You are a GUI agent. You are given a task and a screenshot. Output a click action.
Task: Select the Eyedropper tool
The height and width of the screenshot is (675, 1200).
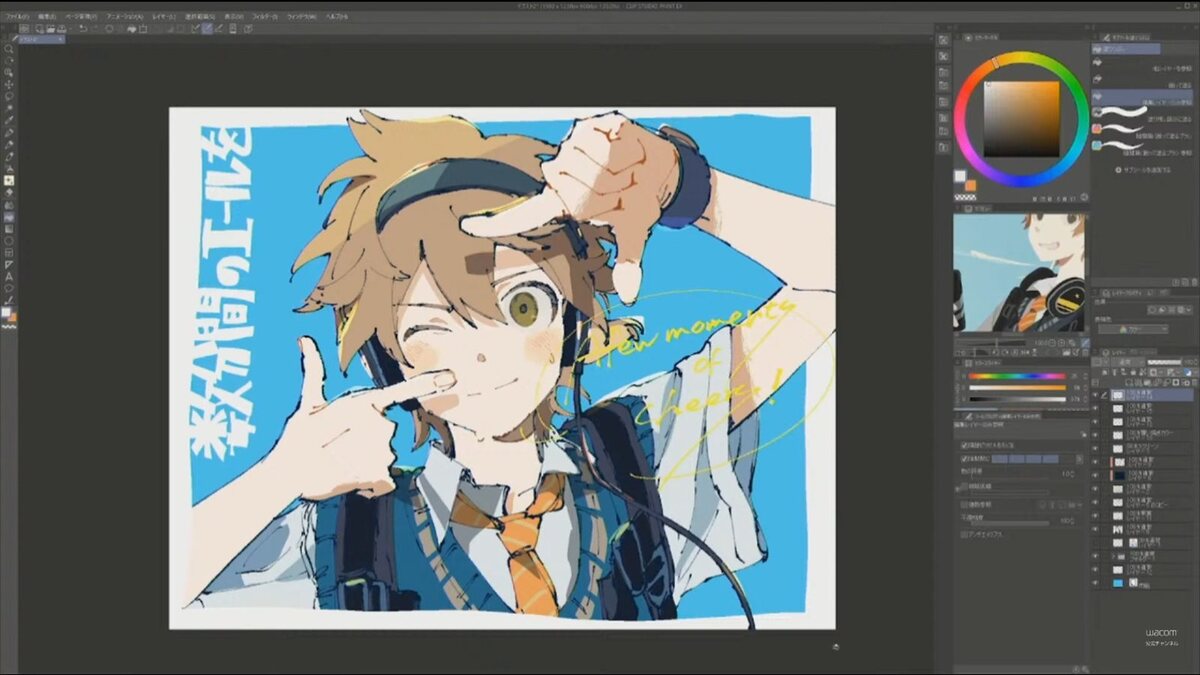[x=9, y=120]
